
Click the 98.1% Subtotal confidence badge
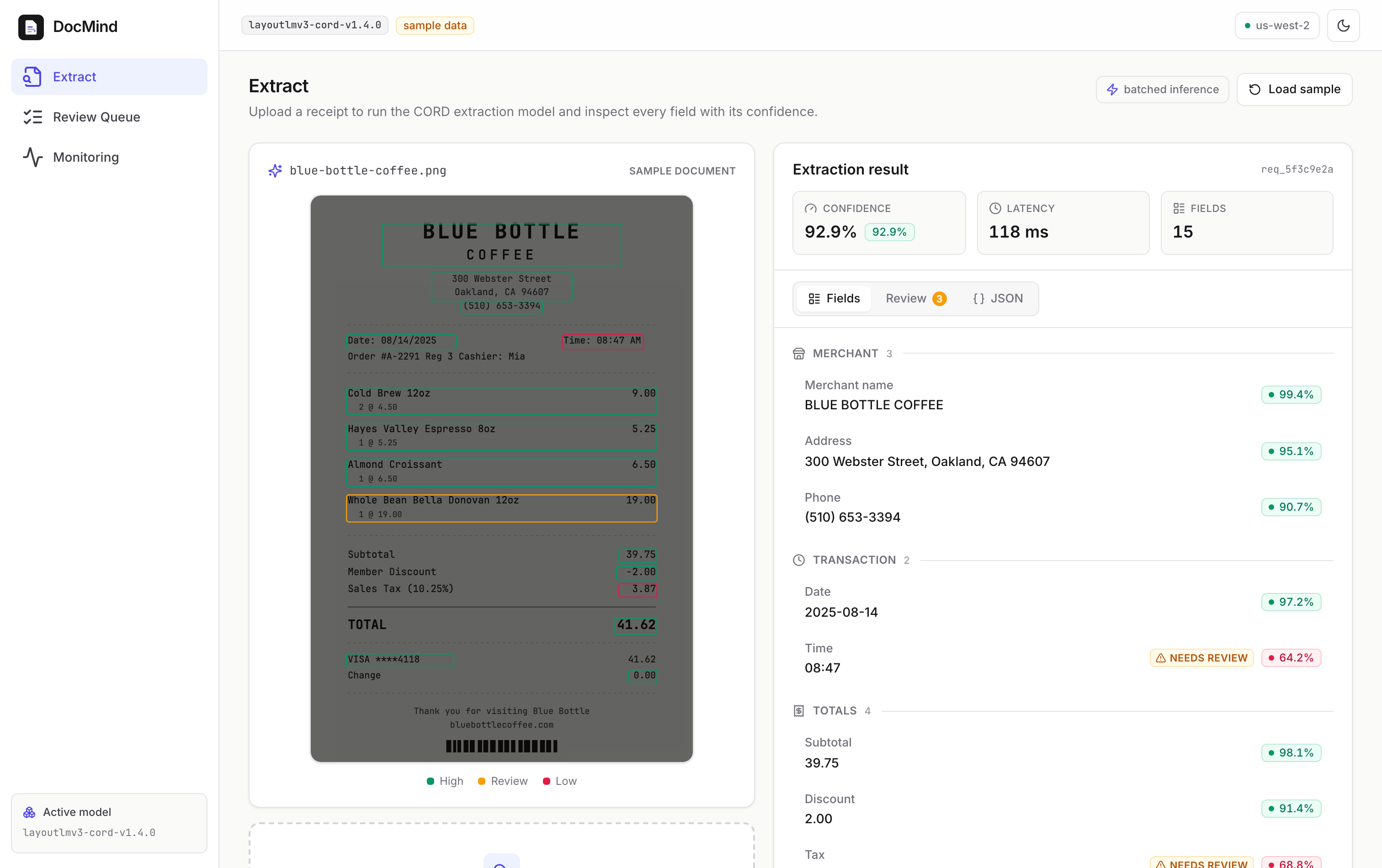(x=1291, y=753)
